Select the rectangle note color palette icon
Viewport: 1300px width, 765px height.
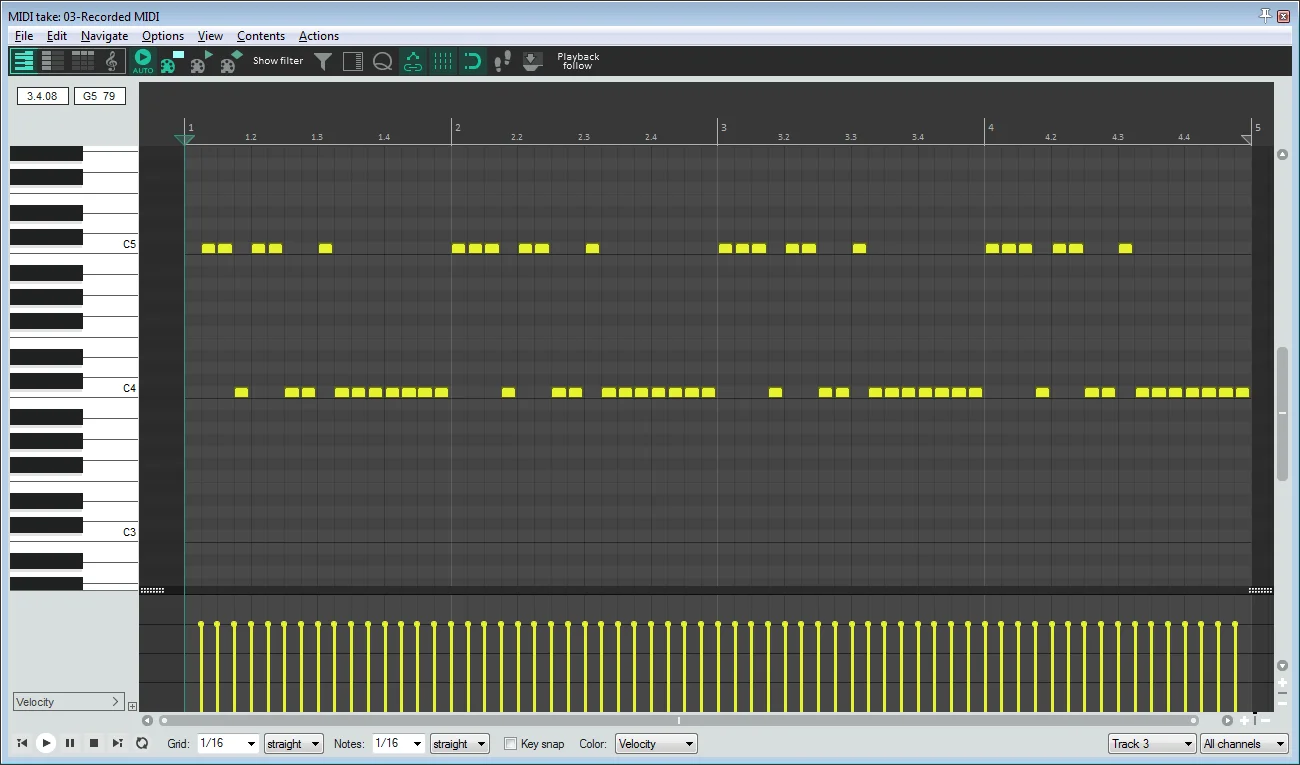pos(171,61)
